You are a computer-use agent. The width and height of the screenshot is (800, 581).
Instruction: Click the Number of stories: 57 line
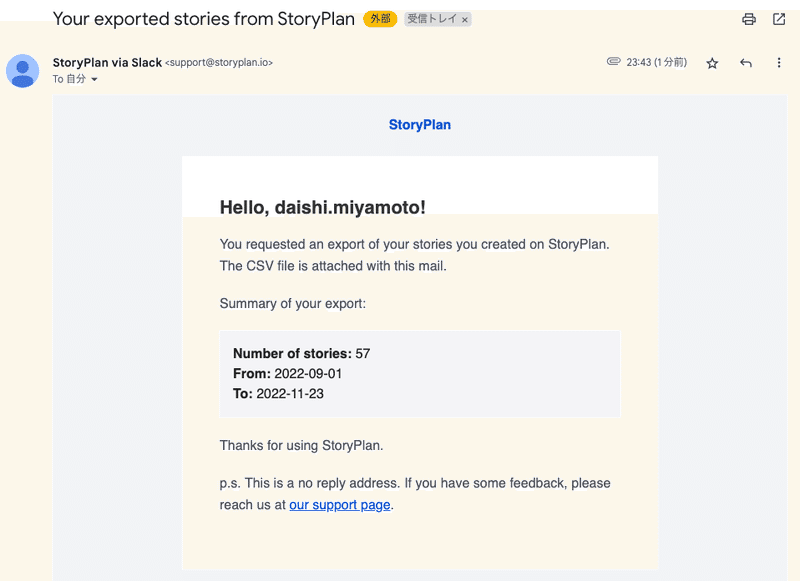[x=302, y=353]
